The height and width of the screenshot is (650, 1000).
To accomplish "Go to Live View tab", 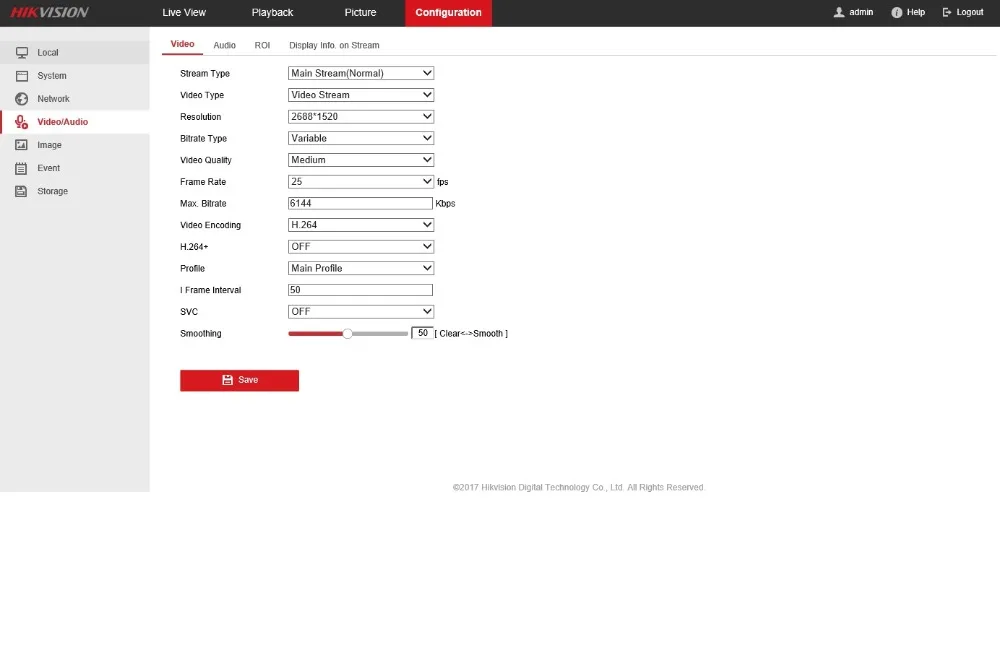I will 184,13.
